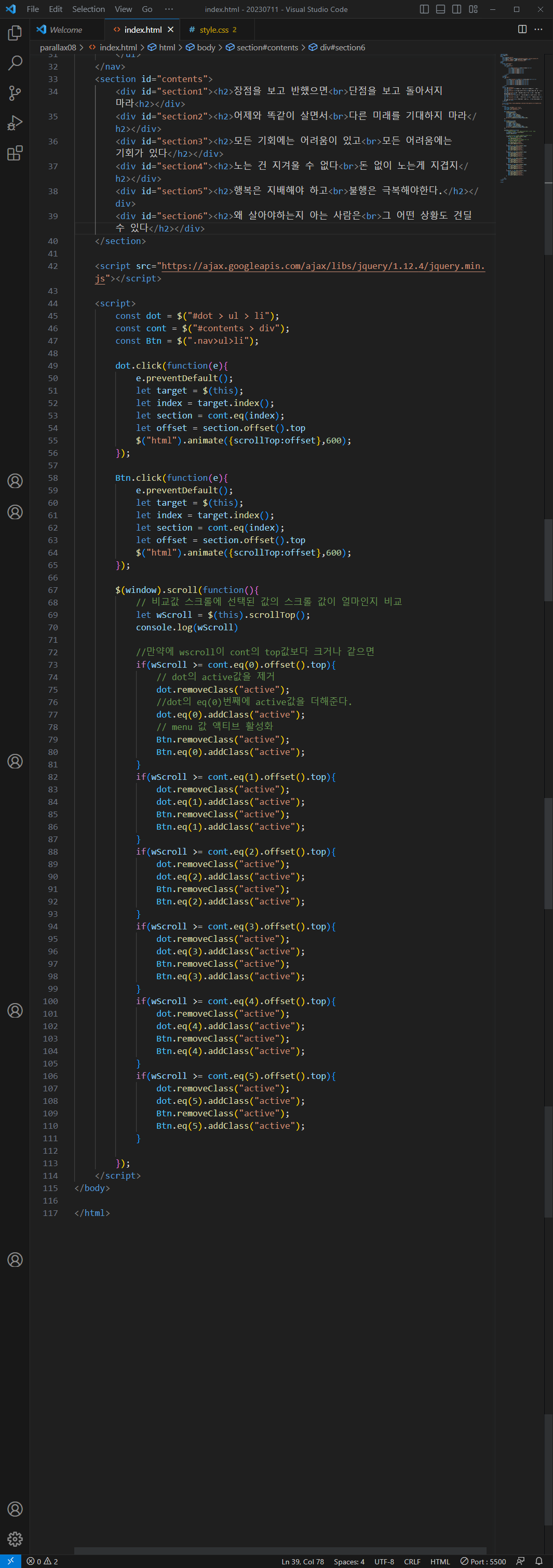553x1568 pixels.
Task: Click line number 67 in the gutter
Action: click(x=53, y=590)
